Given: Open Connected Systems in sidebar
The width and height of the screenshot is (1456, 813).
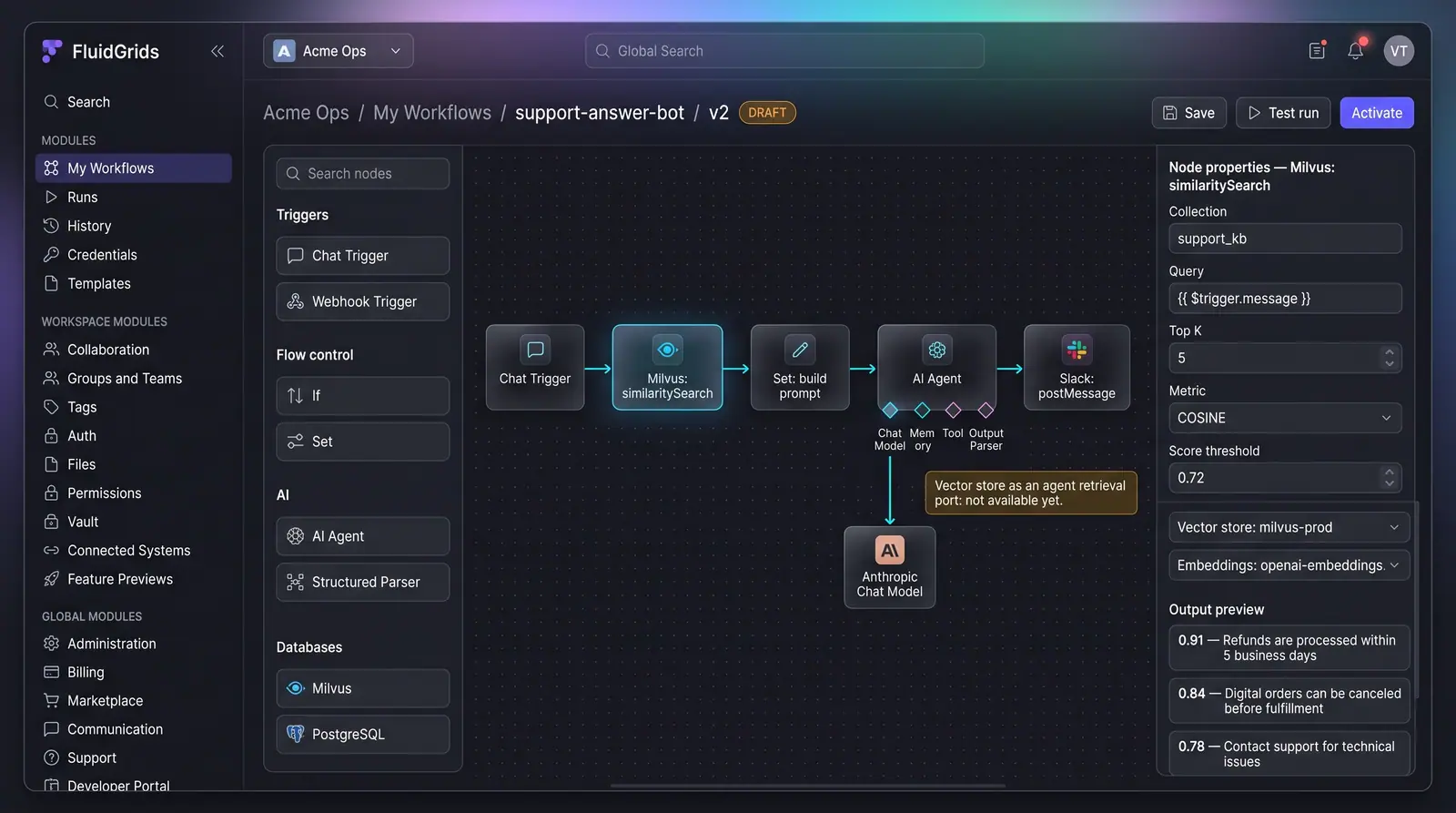Looking at the screenshot, I should 134,551.
